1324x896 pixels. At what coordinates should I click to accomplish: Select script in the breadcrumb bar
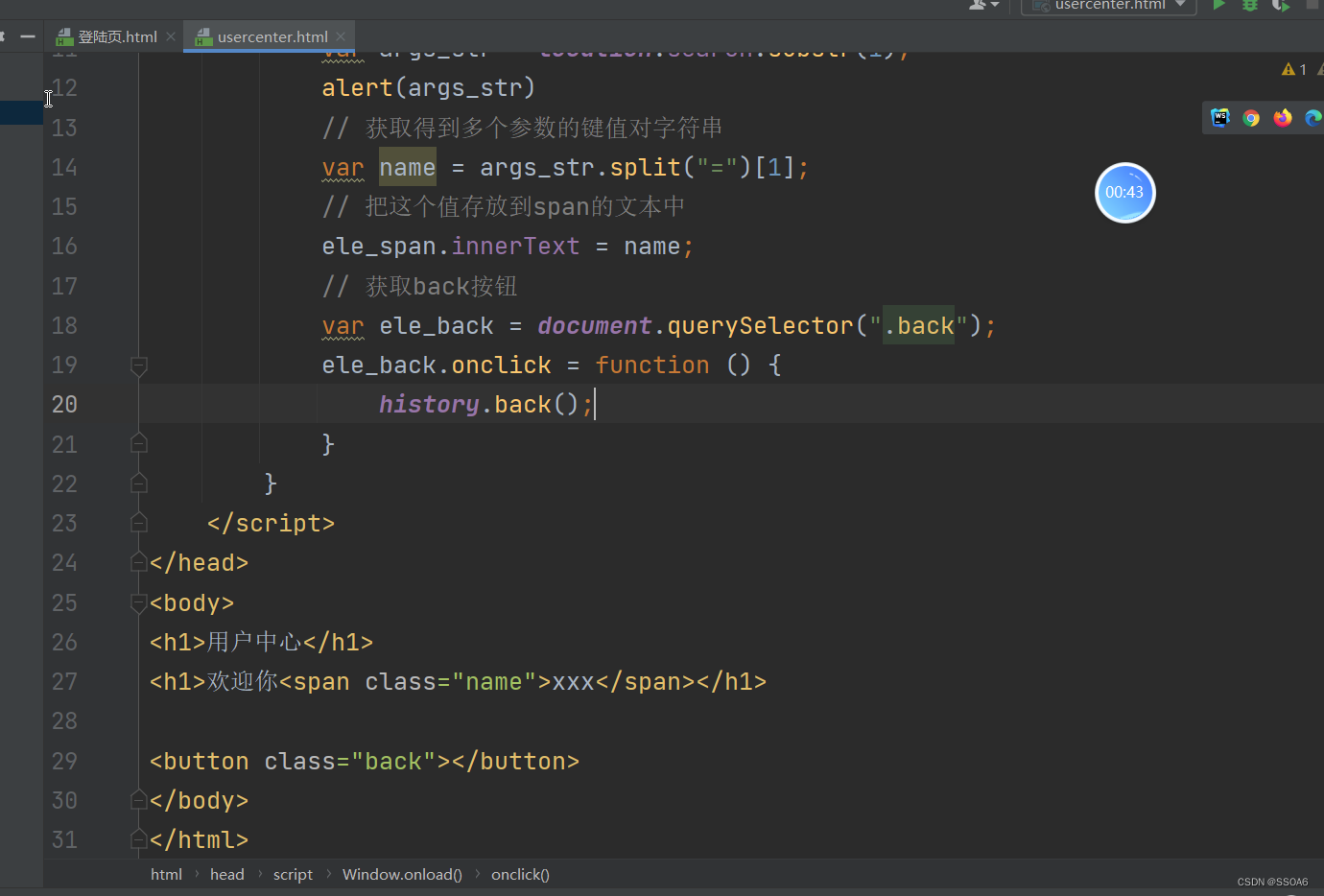pyautogui.click(x=293, y=874)
